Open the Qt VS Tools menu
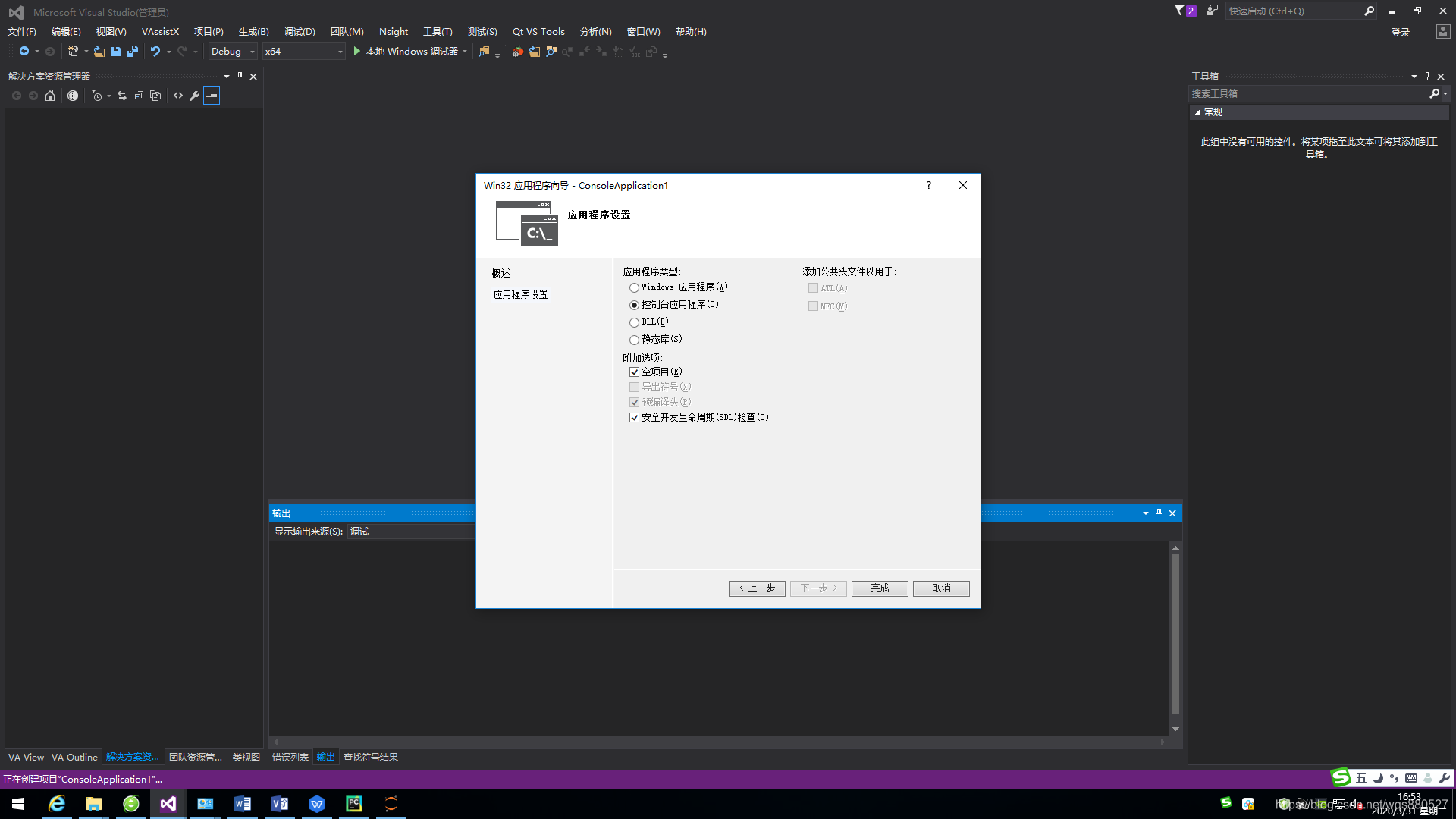The height and width of the screenshot is (819, 1456). click(x=538, y=31)
